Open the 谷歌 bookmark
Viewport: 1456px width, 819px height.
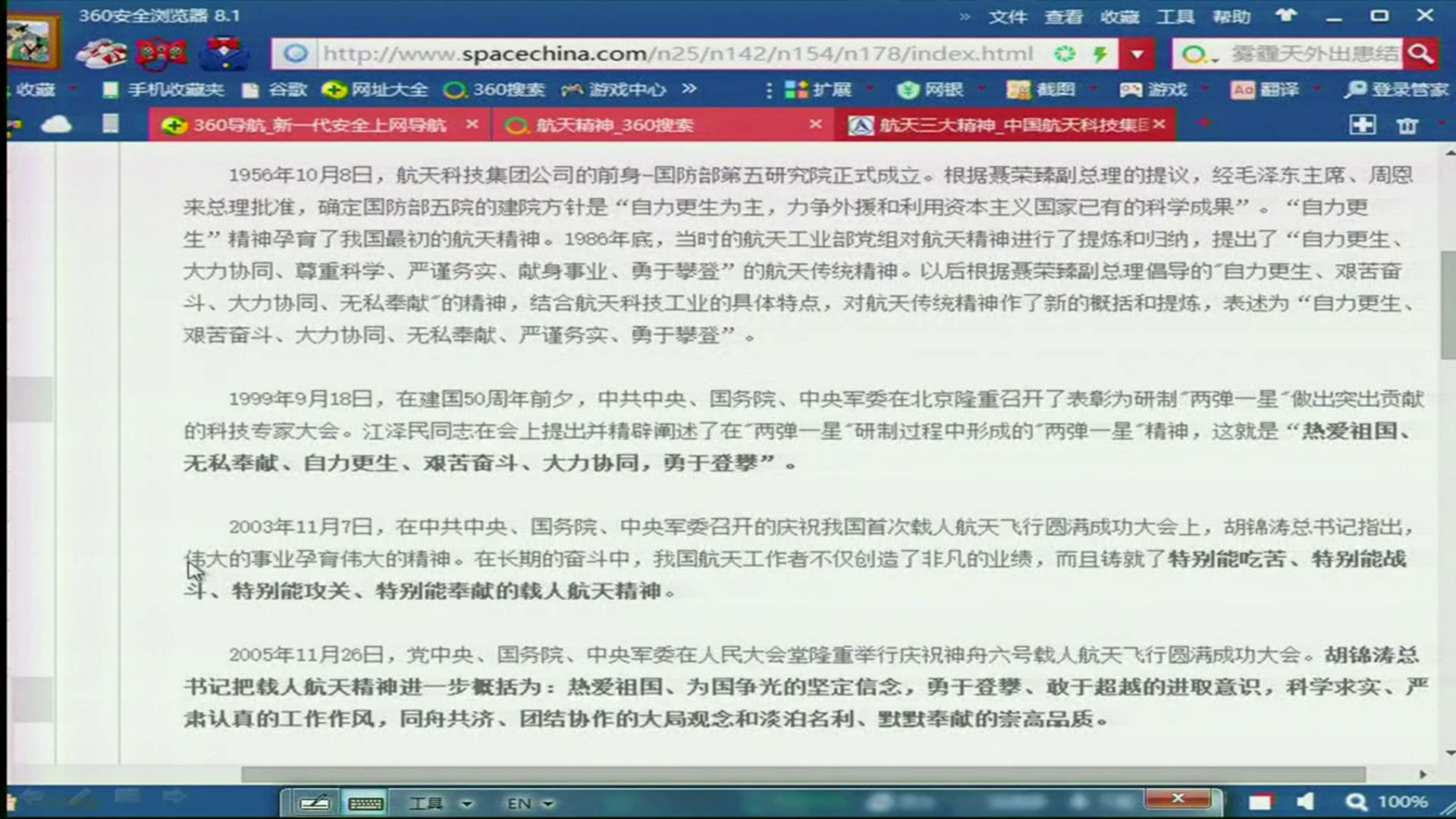(x=275, y=89)
